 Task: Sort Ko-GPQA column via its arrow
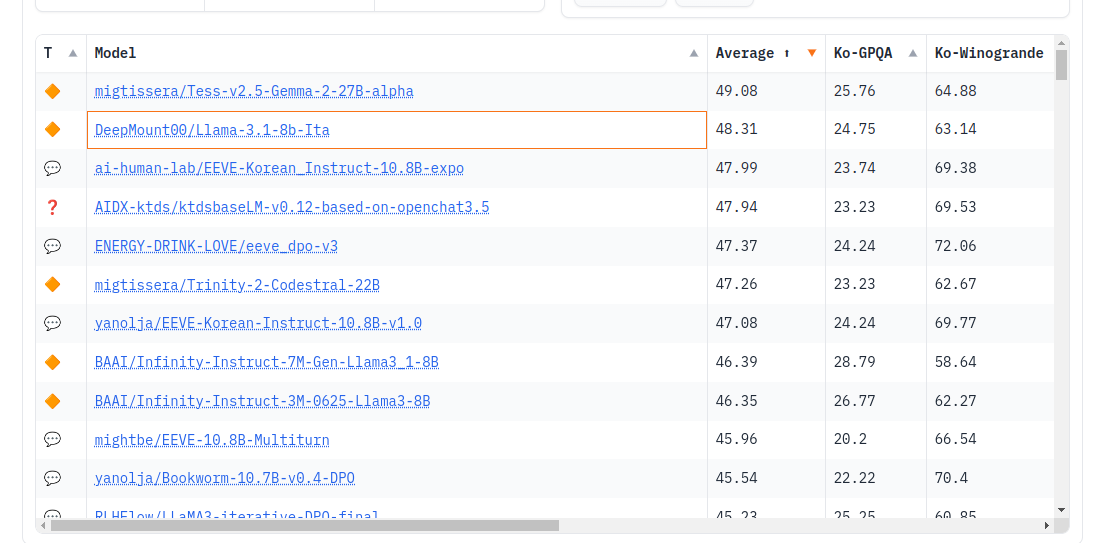[913, 53]
